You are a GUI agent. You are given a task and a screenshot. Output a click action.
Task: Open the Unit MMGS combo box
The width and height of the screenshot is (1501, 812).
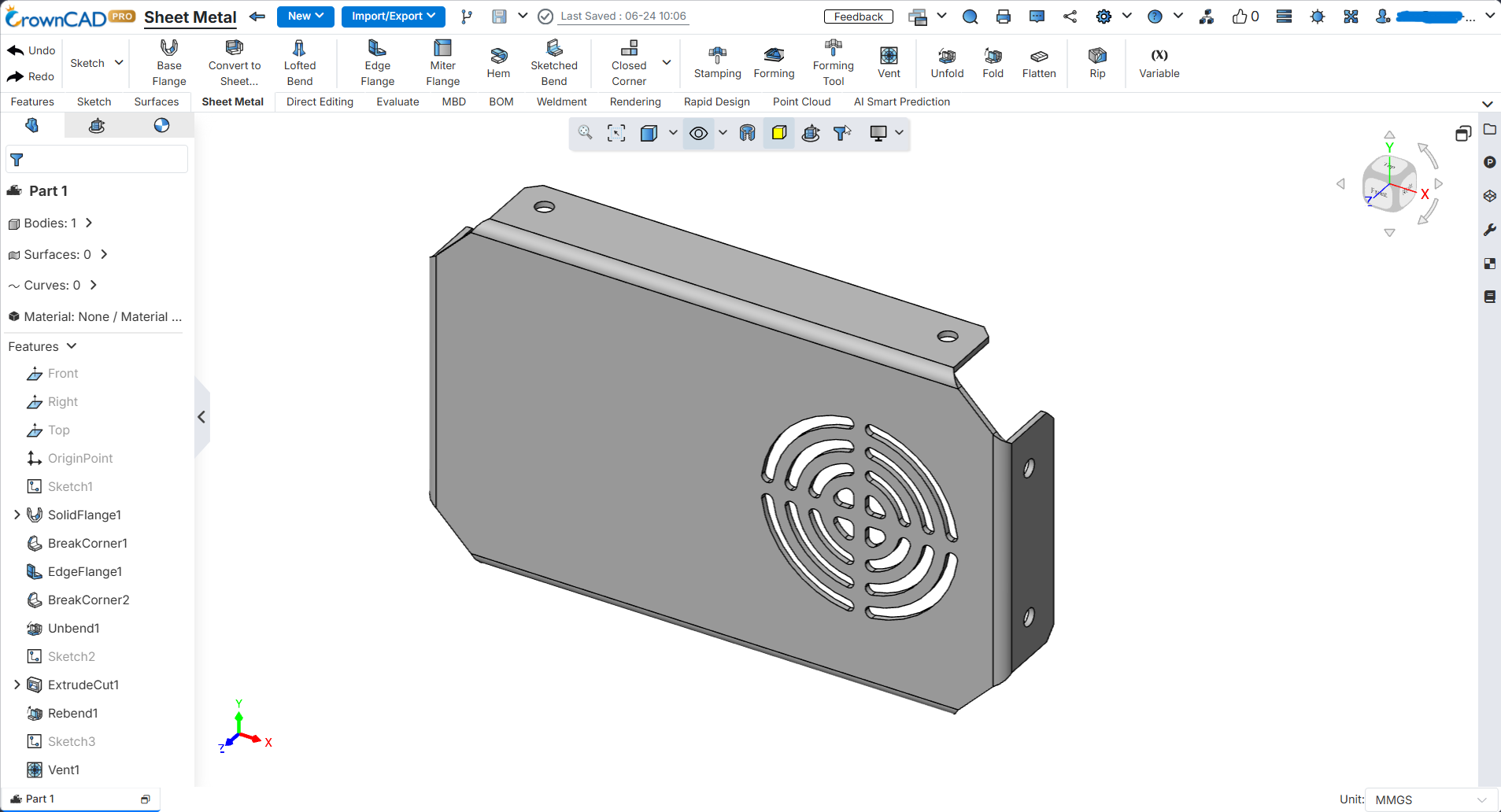[1430, 799]
